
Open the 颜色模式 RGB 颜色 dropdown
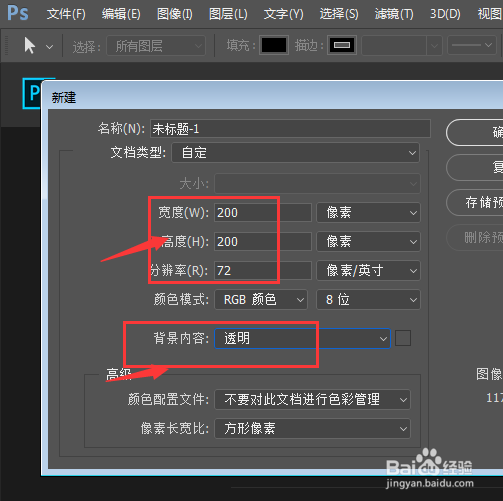coord(261,300)
